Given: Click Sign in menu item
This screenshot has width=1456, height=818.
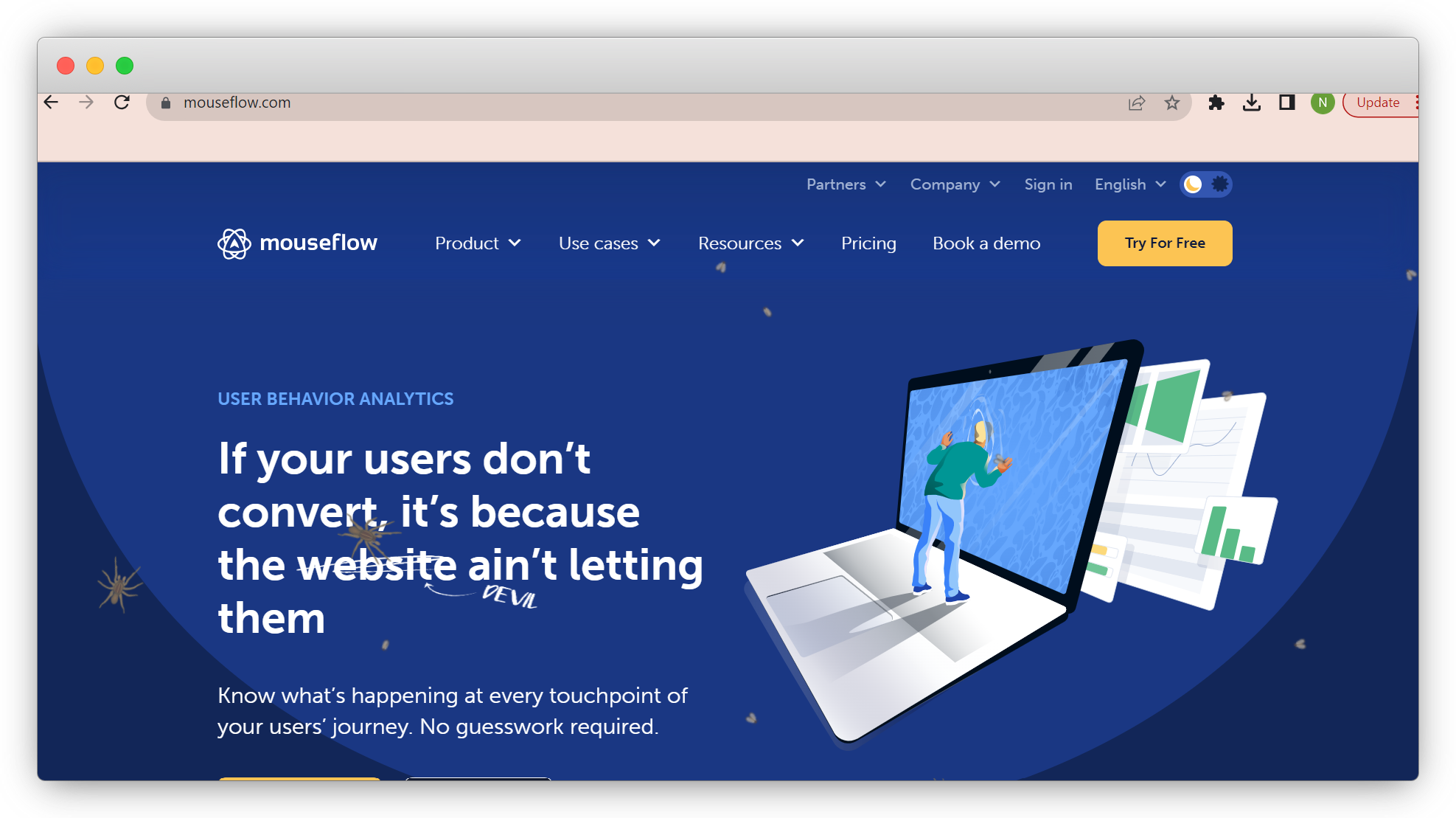Looking at the screenshot, I should (1046, 184).
